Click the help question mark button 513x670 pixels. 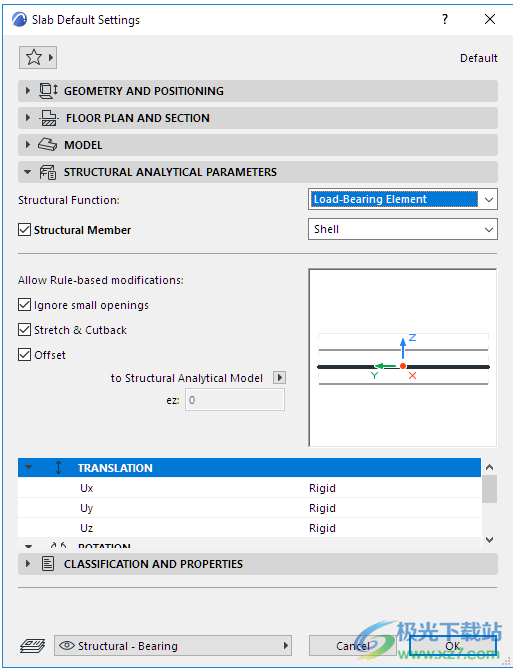[x=445, y=19]
